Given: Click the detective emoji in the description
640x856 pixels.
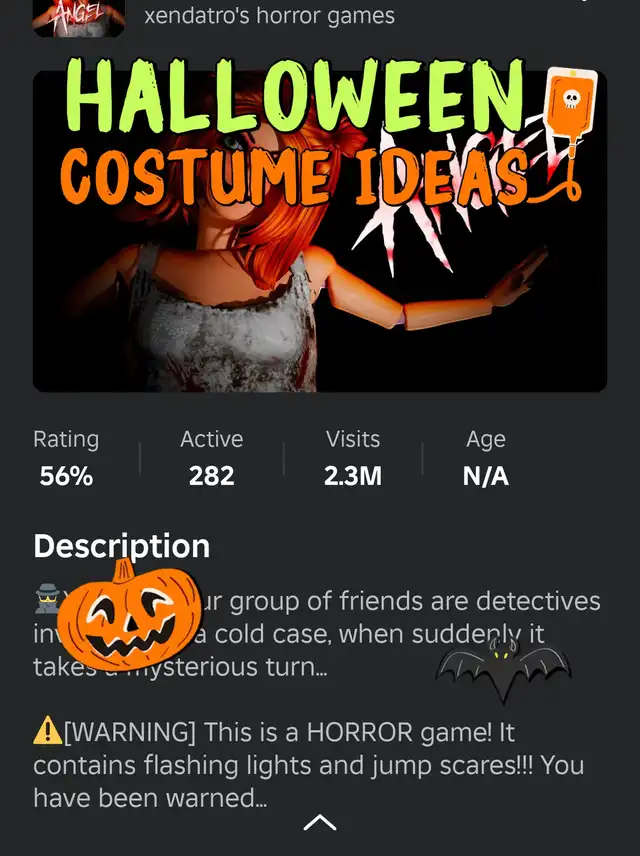Looking at the screenshot, I should pyautogui.click(x=48, y=599).
